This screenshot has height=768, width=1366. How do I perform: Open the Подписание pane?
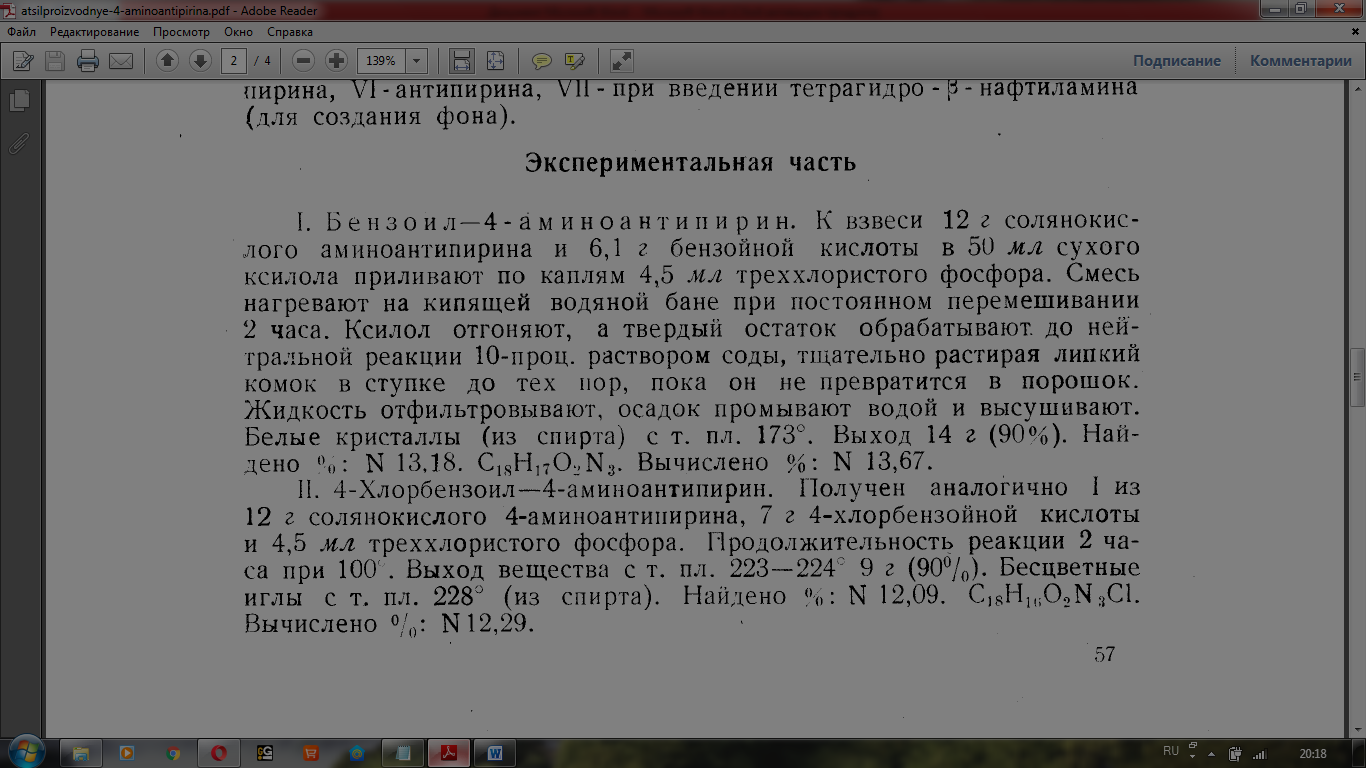point(1176,61)
